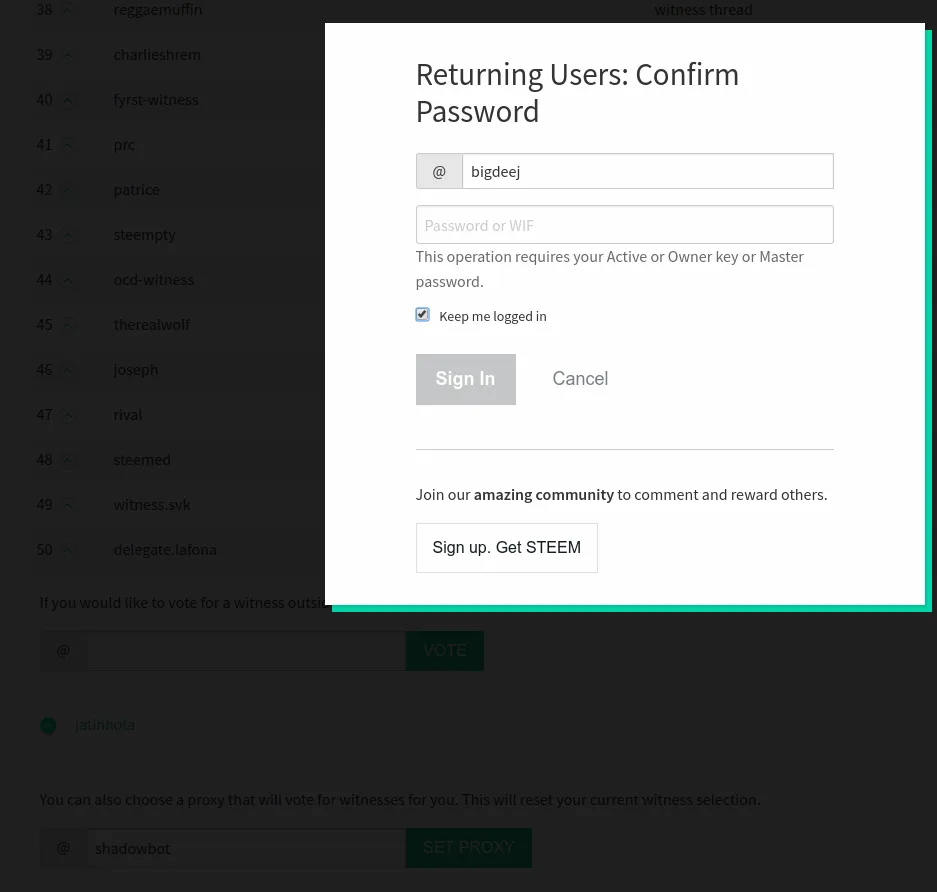The width and height of the screenshot is (937, 892).
Task: Uncheck Keep me logged in
Action: (422, 315)
